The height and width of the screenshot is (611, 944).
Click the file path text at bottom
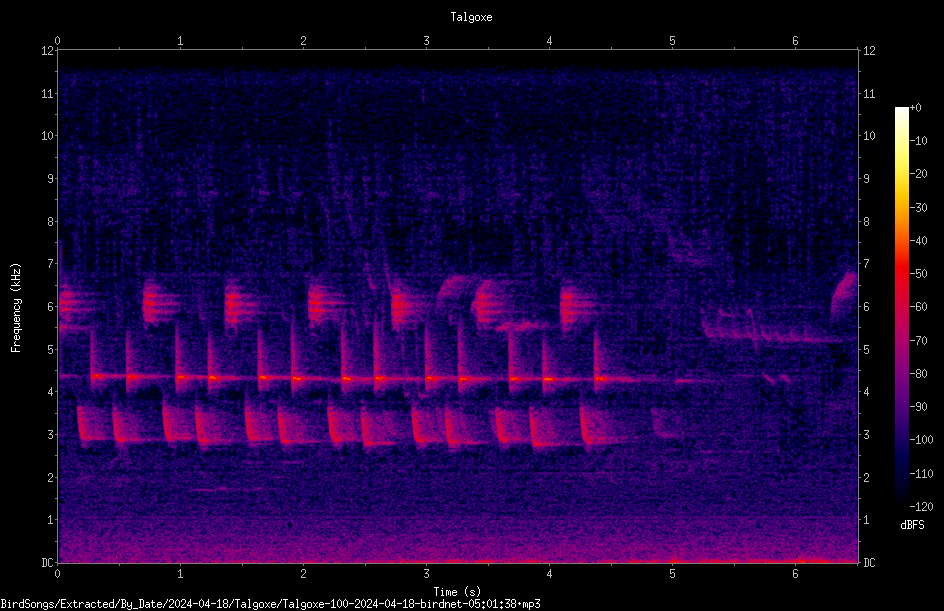click(x=270, y=604)
